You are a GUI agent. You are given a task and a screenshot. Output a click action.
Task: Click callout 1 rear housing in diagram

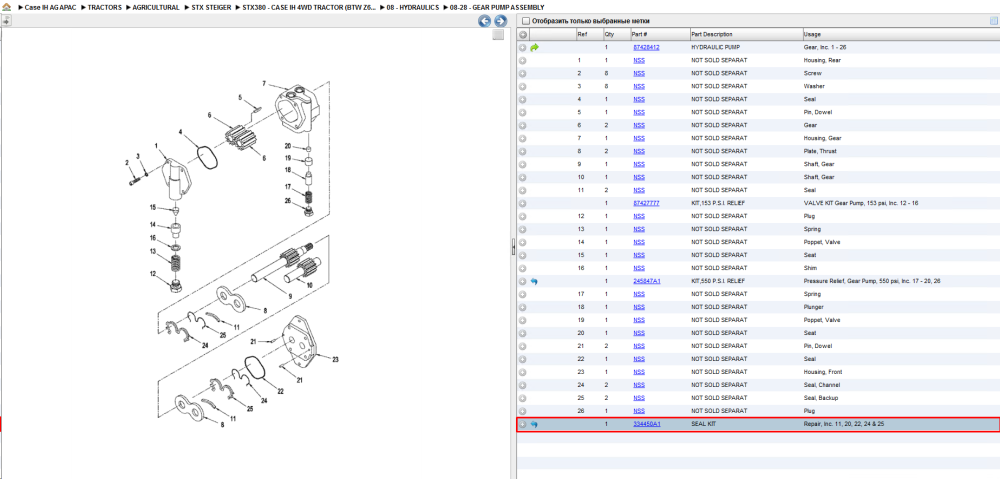156,146
